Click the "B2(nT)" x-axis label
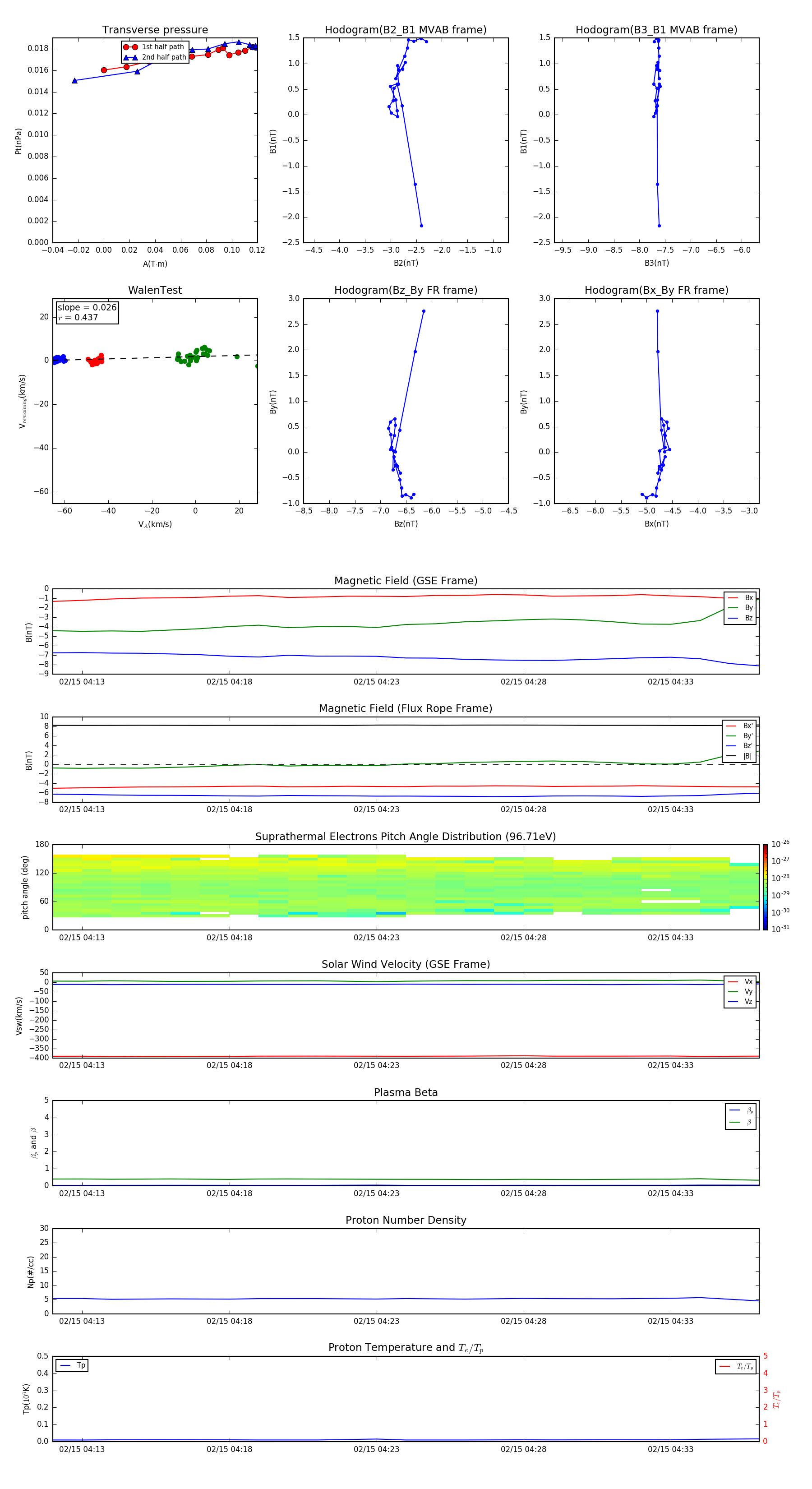Screen dimensions: 812x1489 (x=406, y=263)
